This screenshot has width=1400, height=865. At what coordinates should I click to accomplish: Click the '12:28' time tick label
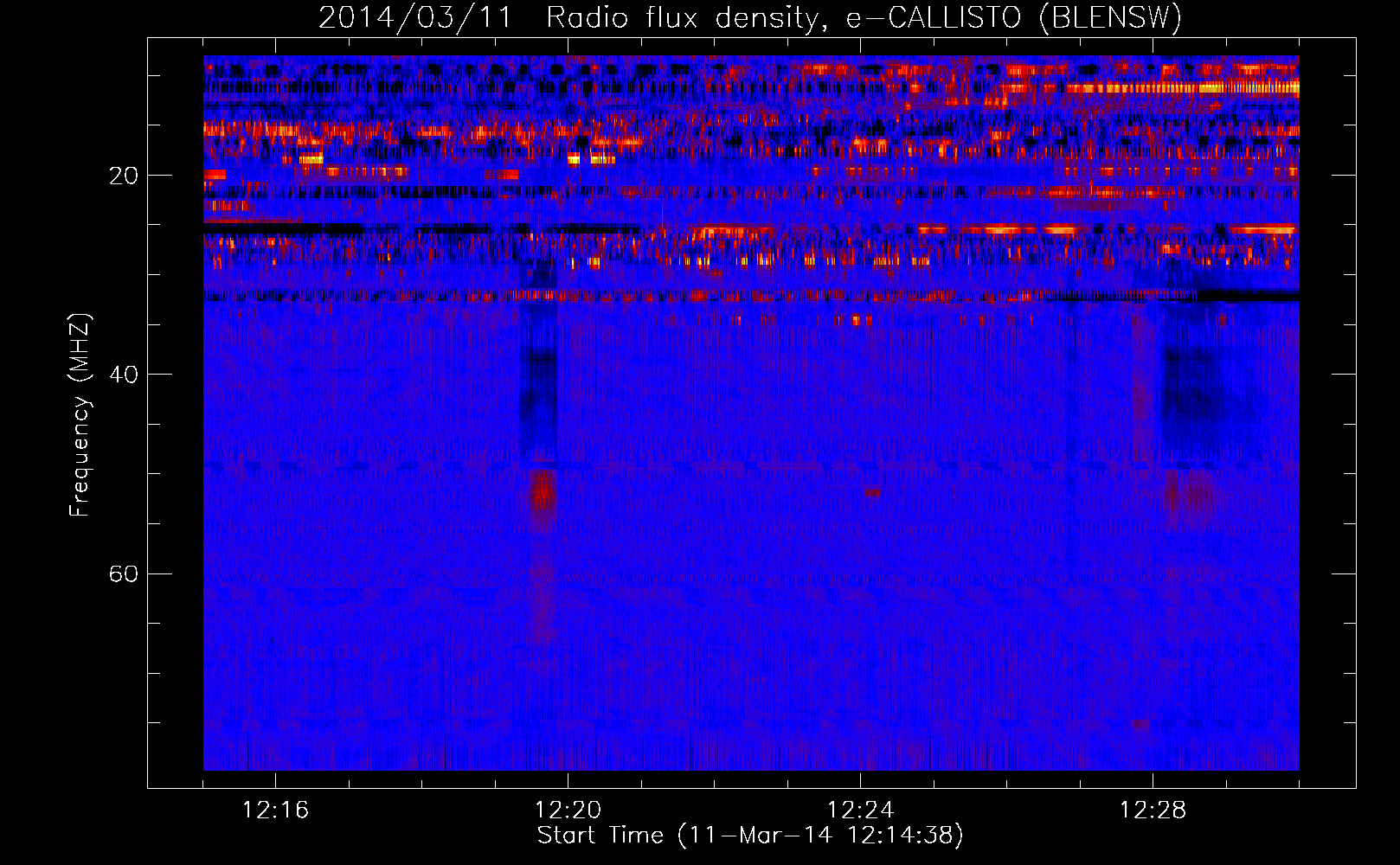[x=1153, y=810]
